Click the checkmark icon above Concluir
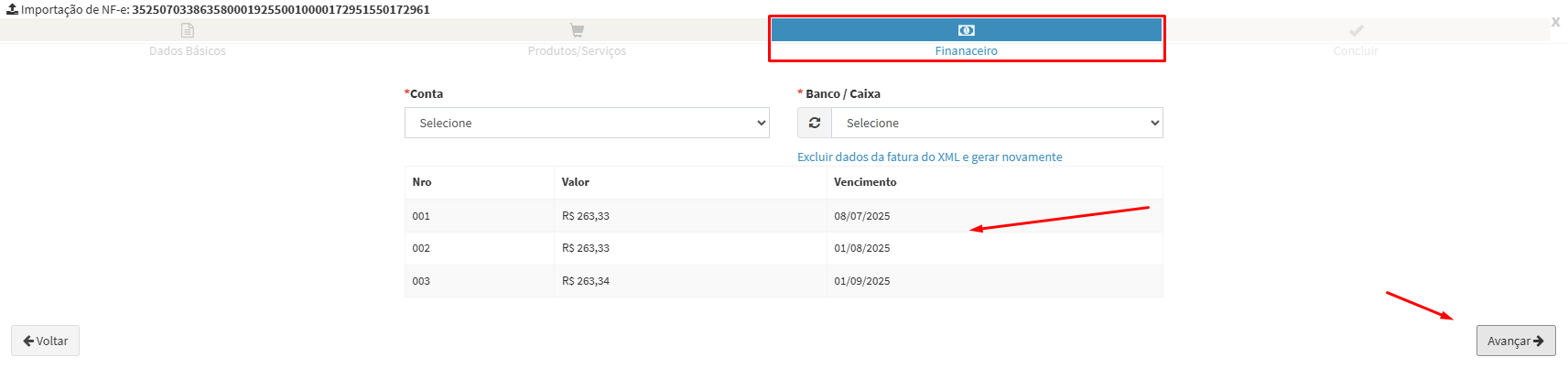Screen dimensions: 1568x368 tap(1356, 30)
